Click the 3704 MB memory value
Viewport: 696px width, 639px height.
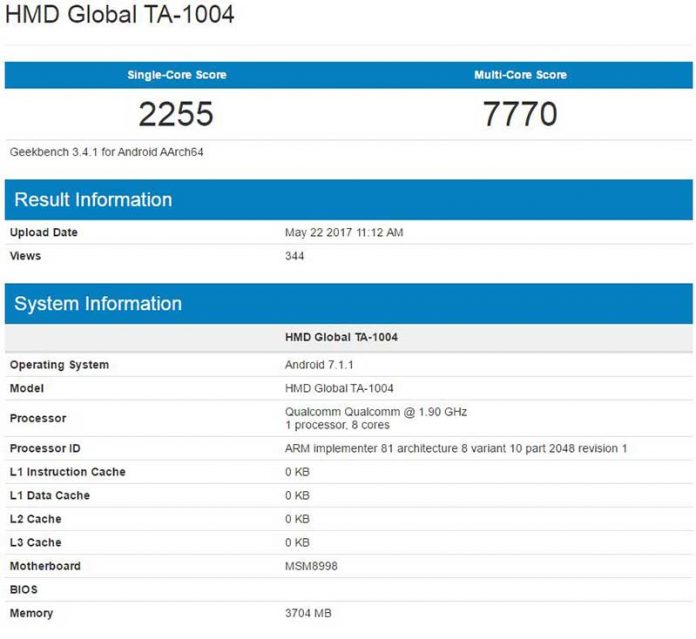pos(310,613)
